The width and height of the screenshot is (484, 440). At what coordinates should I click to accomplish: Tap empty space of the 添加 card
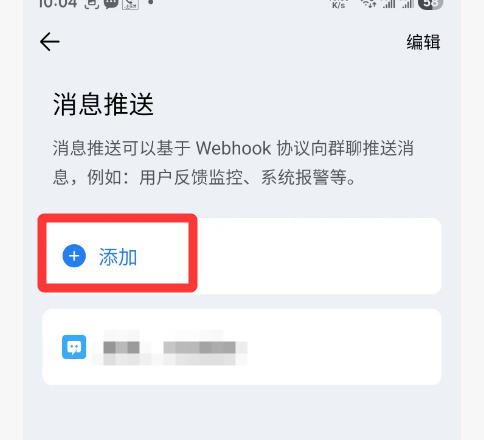[317, 256]
